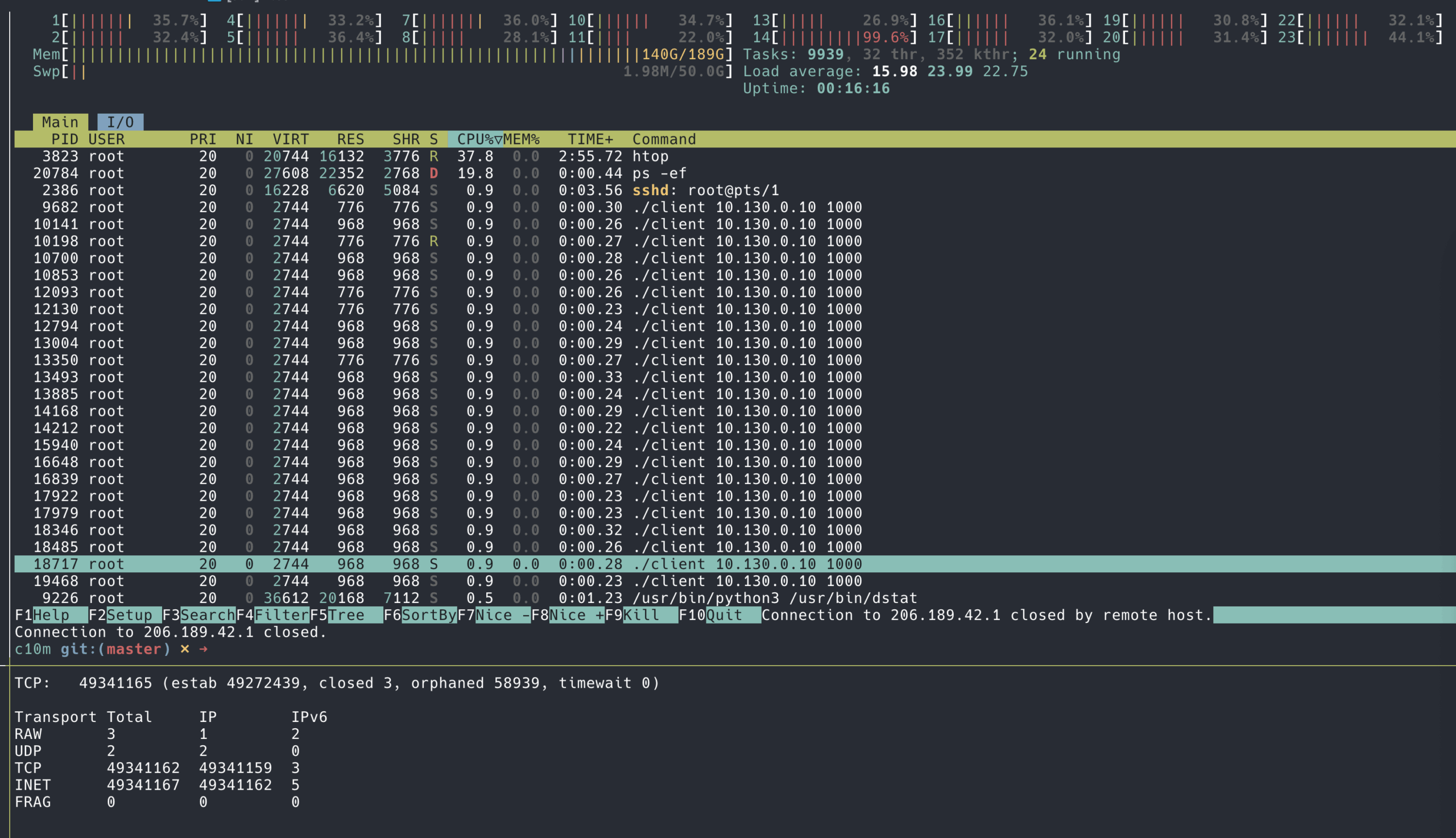Viewport: 1456px width, 838px height.
Task: Select client process row with PID 13493
Action: (x=735, y=377)
